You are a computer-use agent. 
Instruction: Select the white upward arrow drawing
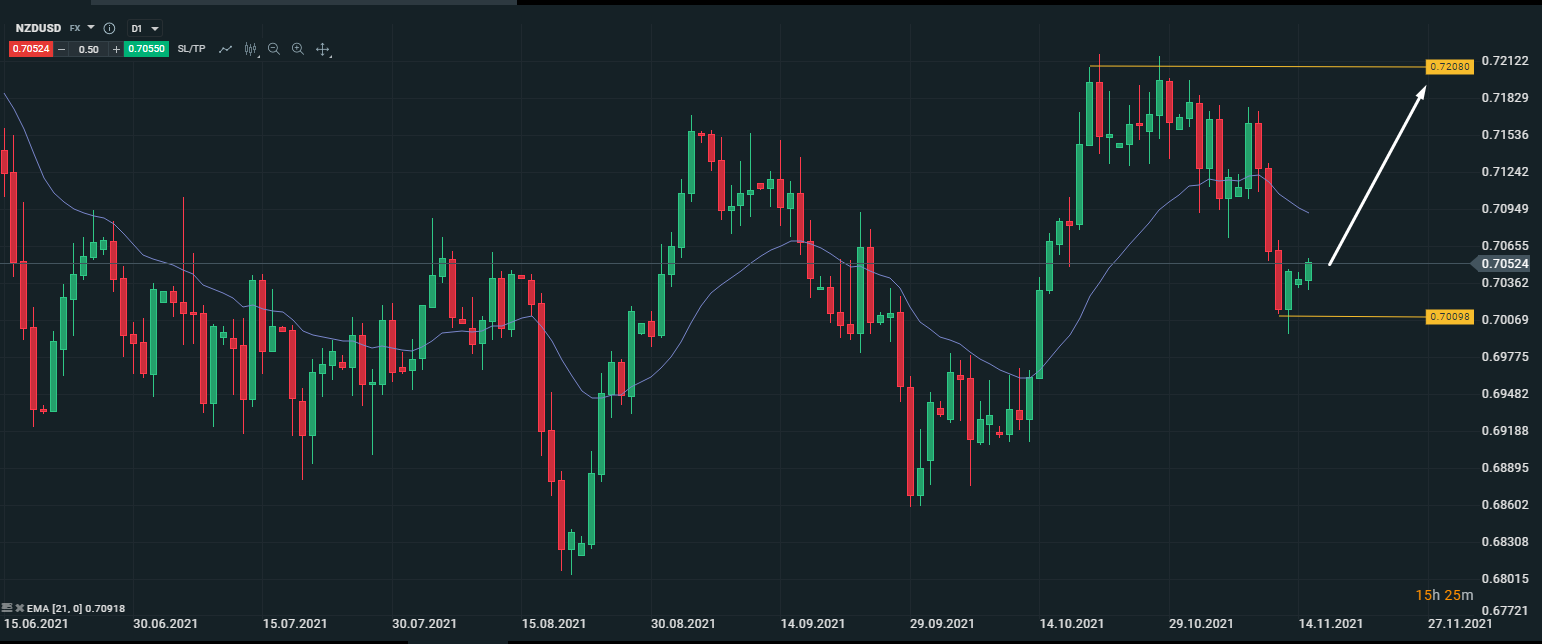click(x=1377, y=176)
